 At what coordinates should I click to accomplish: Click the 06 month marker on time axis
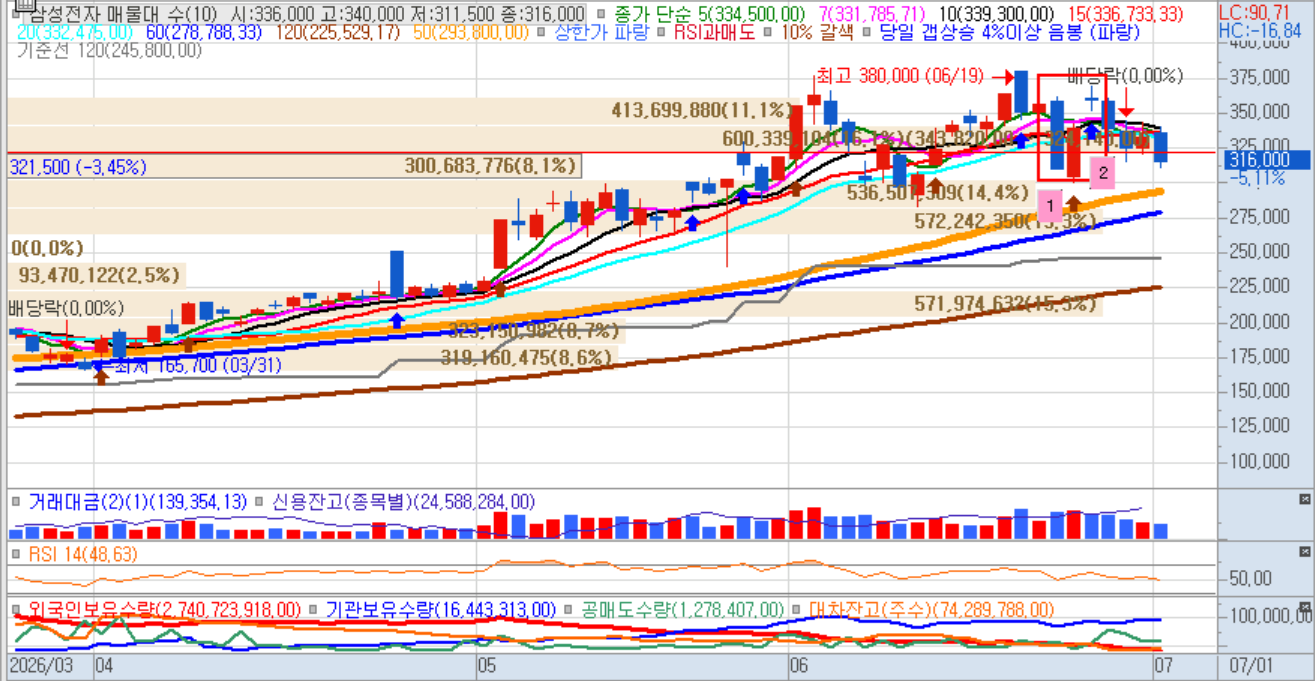pos(798,665)
